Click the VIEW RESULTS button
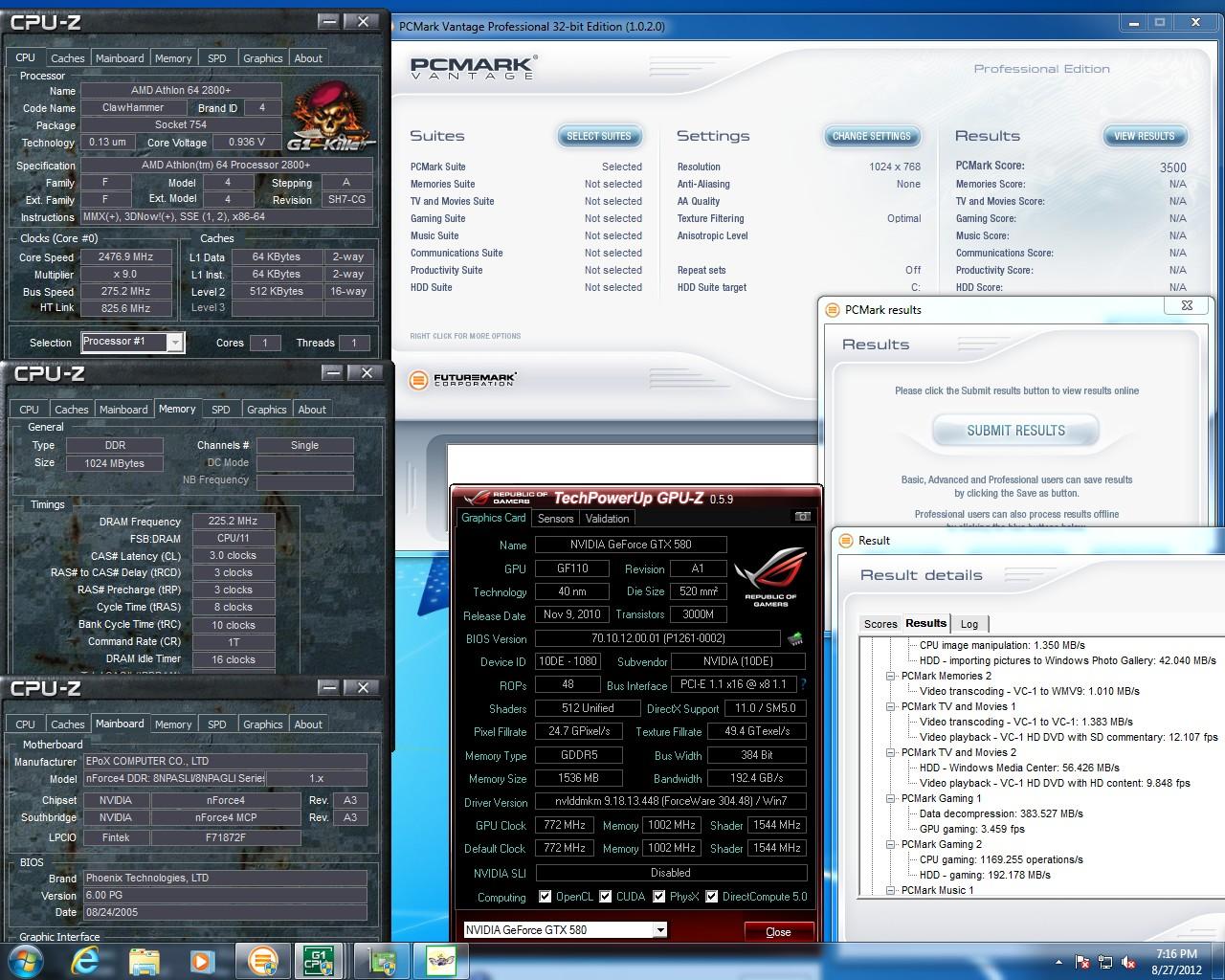This screenshot has width=1225, height=980. [1145, 136]
